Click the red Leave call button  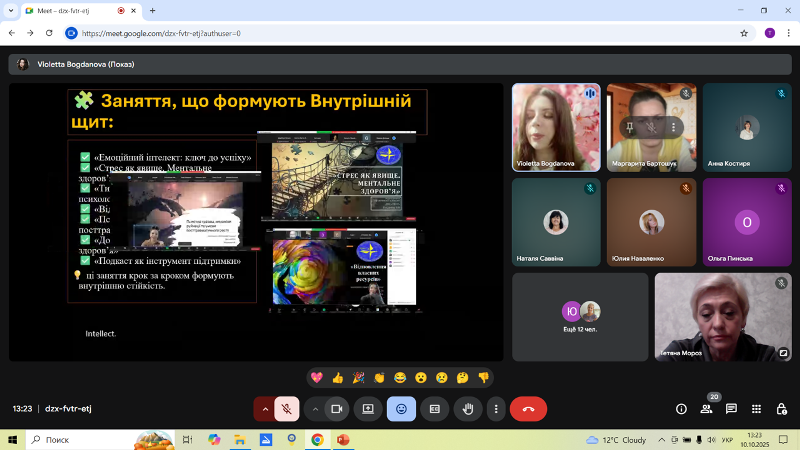(x=528, y=408)
